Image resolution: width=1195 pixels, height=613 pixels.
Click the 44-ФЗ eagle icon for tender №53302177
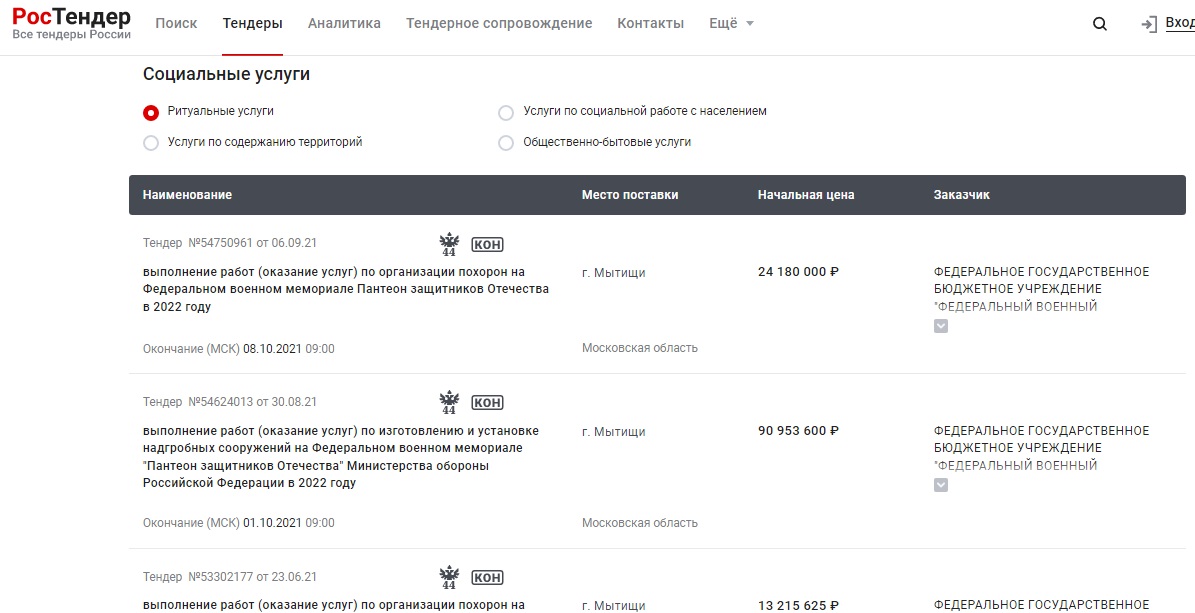point(449,577)
